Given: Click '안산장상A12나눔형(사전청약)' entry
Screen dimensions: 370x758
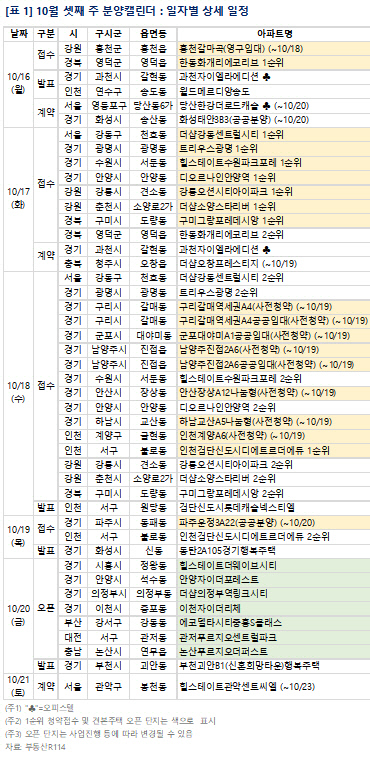Looking at the screenshot, I should (x=238, y=393).
